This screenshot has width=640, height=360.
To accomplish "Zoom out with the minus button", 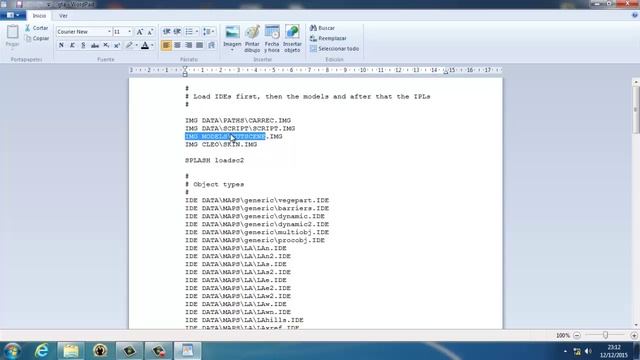I will coord(577,336).
